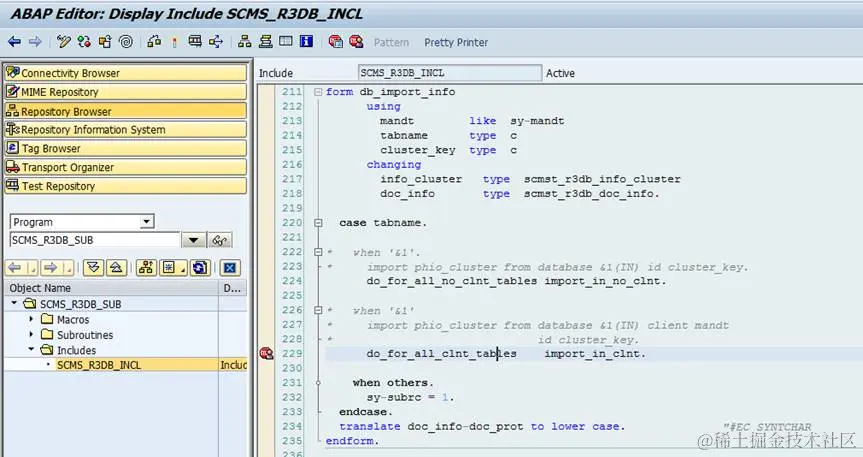This screenshot has height=457, width=863.
Task: Click the Pattern button
Action: click(391, 42)
